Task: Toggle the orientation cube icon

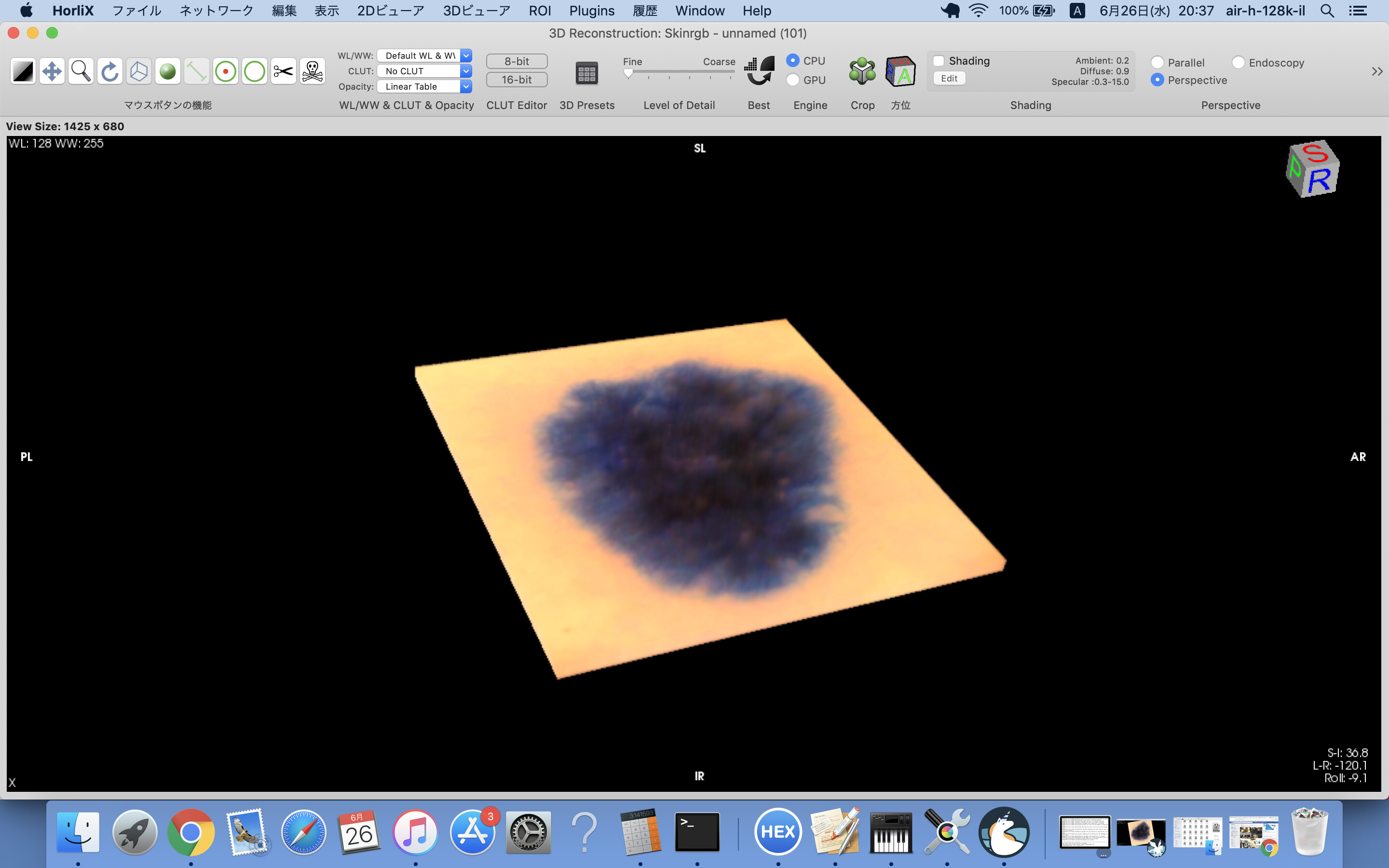Action: pos(900,71)
